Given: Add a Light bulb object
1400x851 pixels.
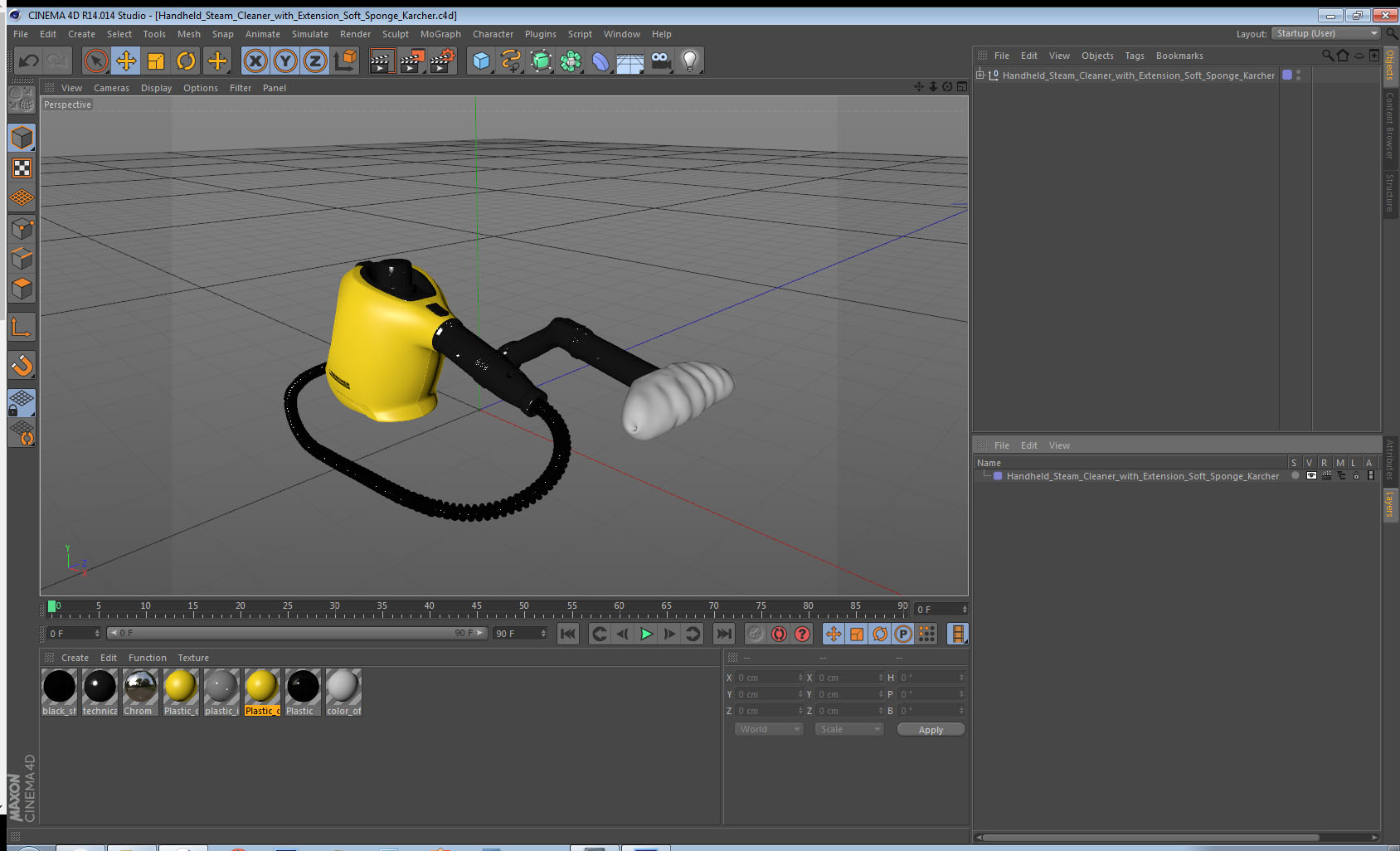Looking at the screenshot, I should [690, 61].
